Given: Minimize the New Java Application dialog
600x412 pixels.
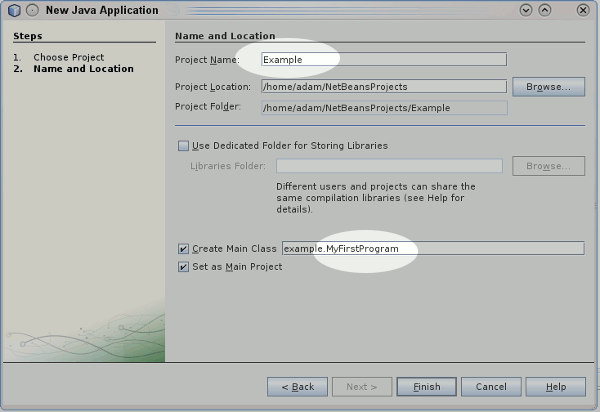Looking at the screenshot, I should pos(526,10).
